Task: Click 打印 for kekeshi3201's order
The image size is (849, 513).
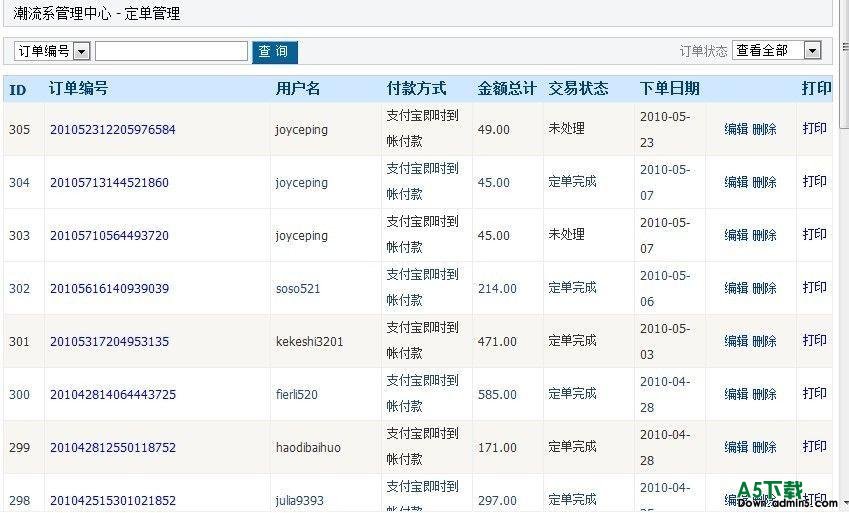Action: [x=814, y=341]
